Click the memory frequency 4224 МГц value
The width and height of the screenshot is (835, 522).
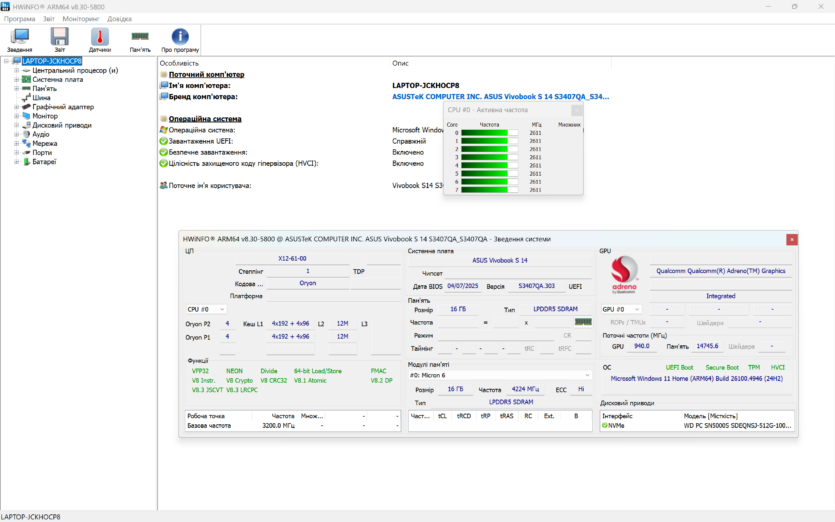coord(525,389)
